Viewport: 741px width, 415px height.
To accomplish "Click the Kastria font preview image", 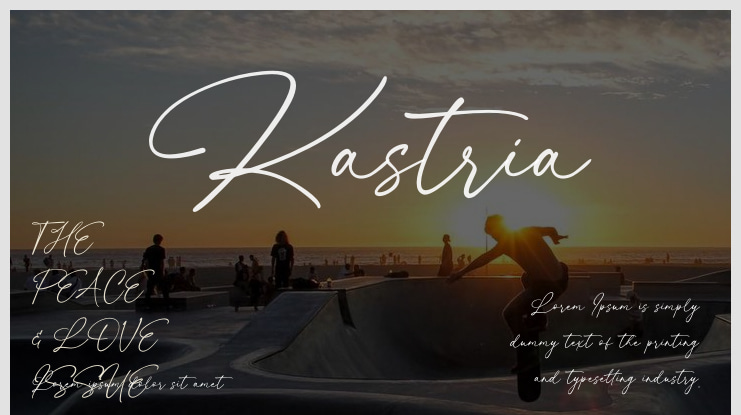I will (370, 213).
